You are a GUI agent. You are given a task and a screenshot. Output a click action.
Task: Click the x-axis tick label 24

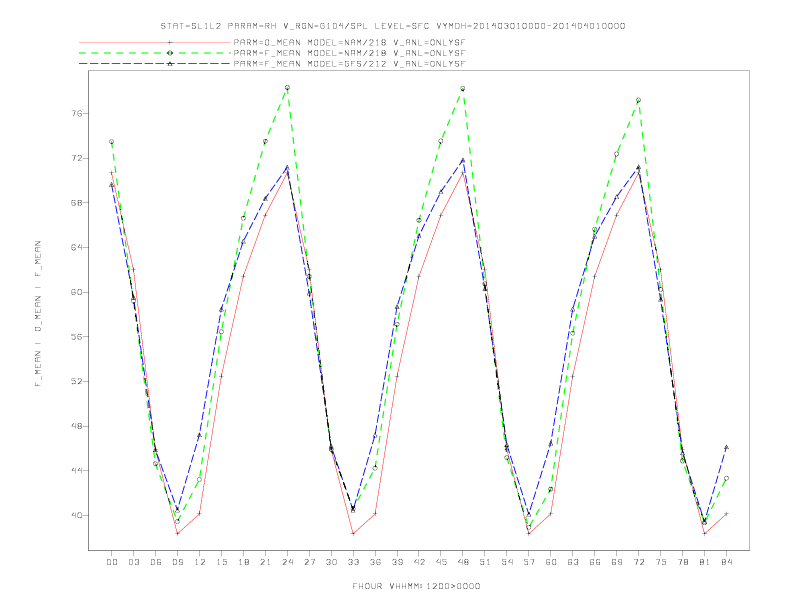pyautogui.click(x=287, y=562)
